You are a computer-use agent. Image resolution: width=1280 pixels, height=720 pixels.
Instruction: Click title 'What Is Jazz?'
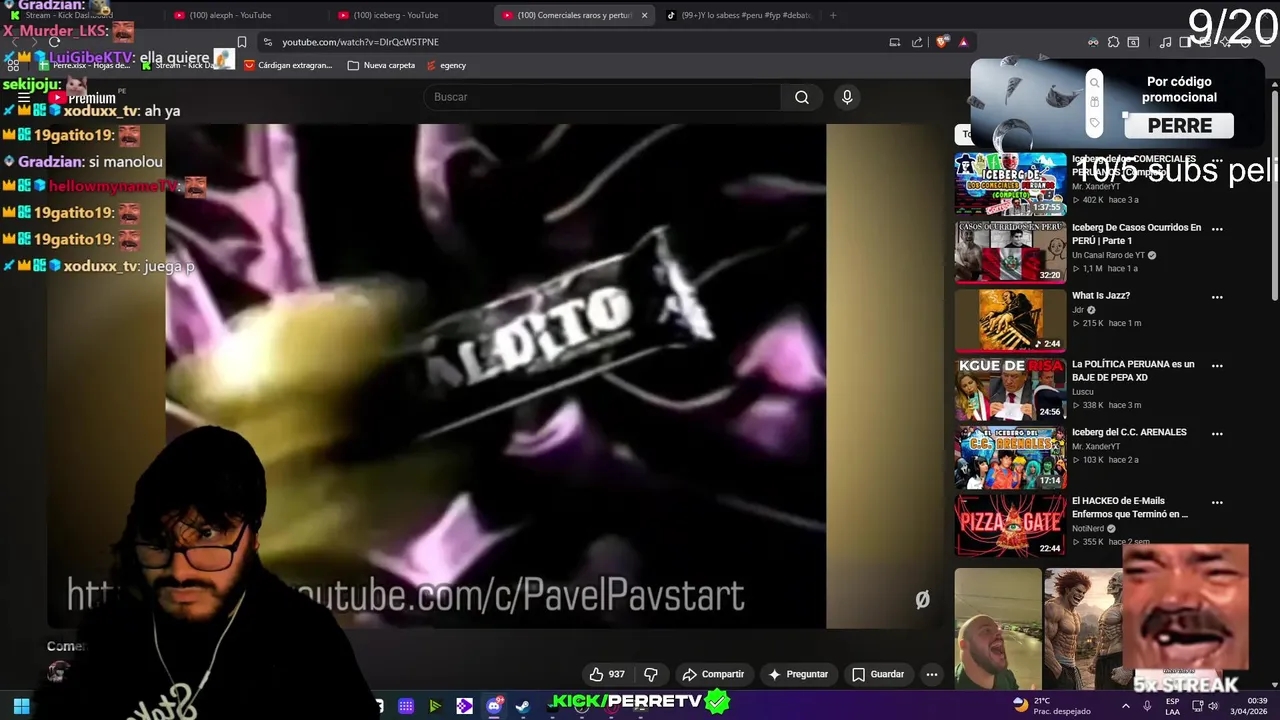click(1101, 296)
